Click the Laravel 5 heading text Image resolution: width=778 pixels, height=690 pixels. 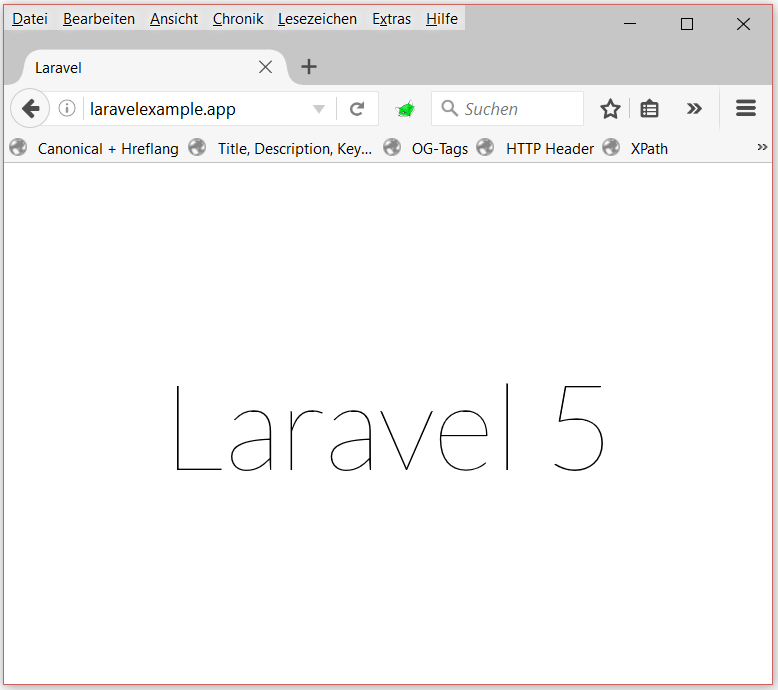[389, 428]
